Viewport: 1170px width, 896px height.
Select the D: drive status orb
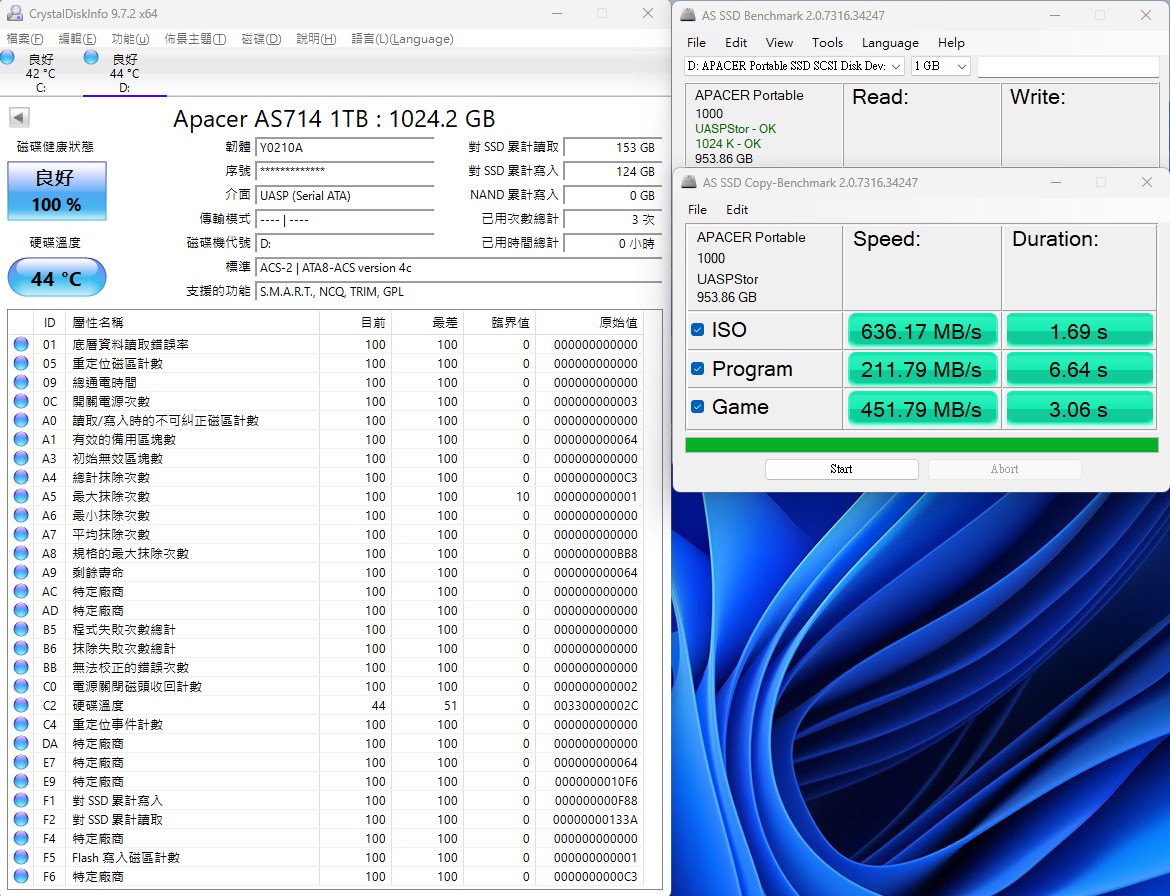click(x=91, y=57)
